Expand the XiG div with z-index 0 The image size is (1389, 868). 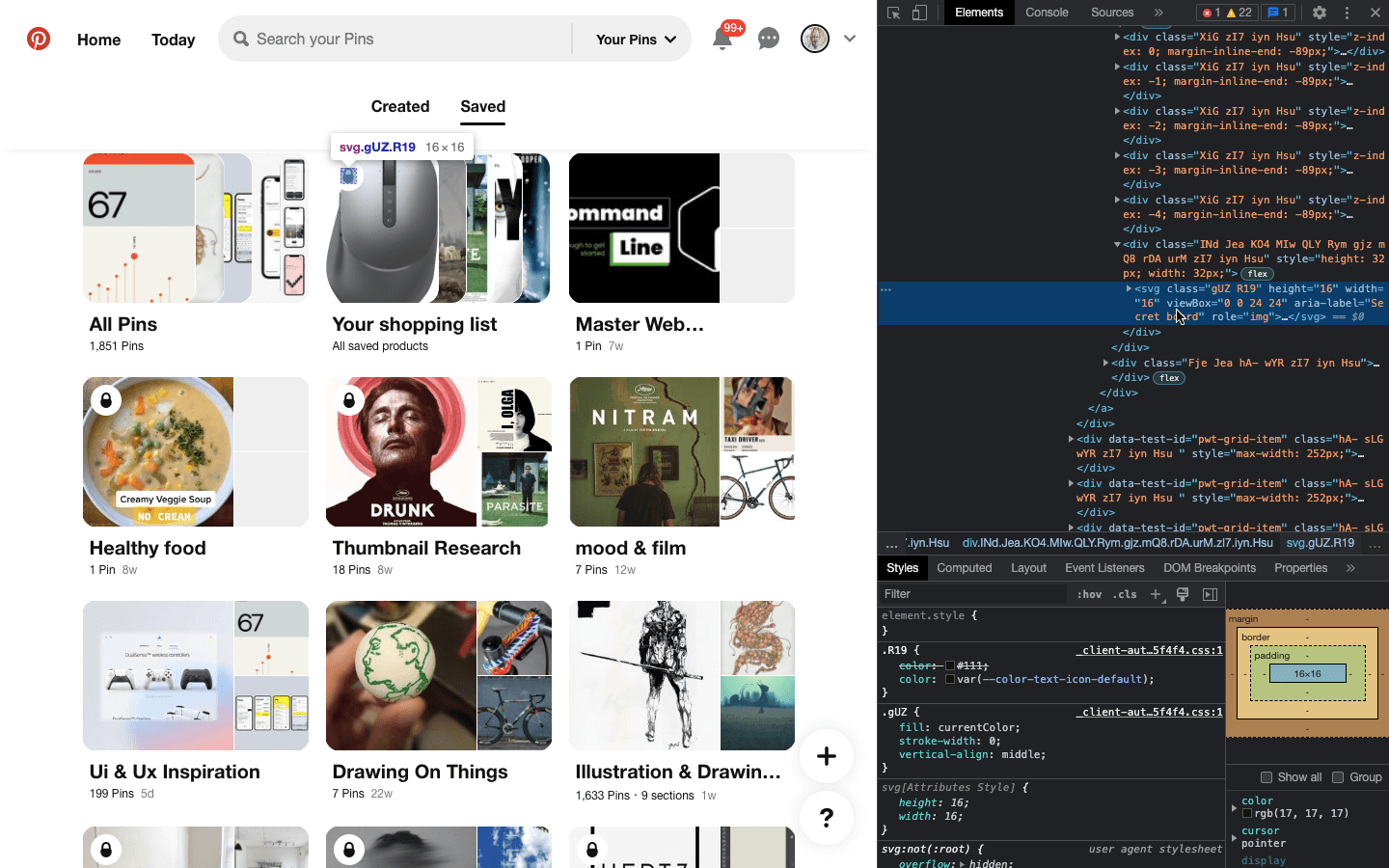click(1117, 37)
